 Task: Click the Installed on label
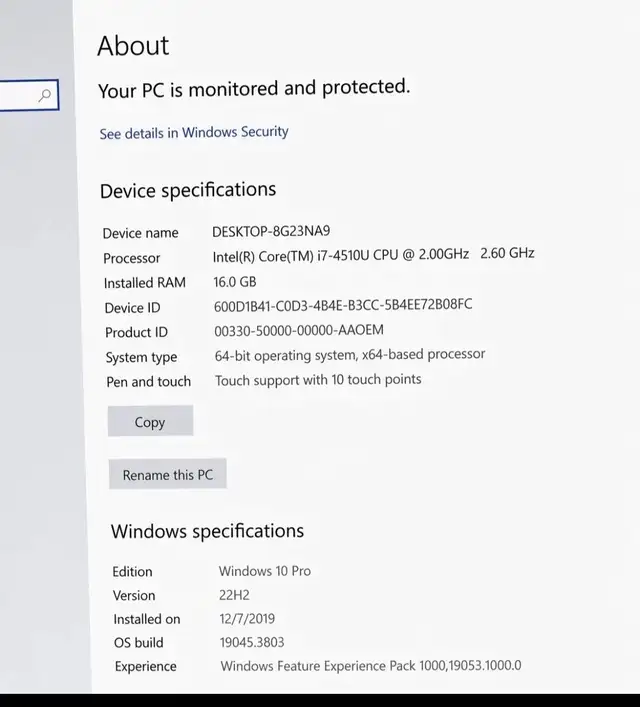(147, 619)
